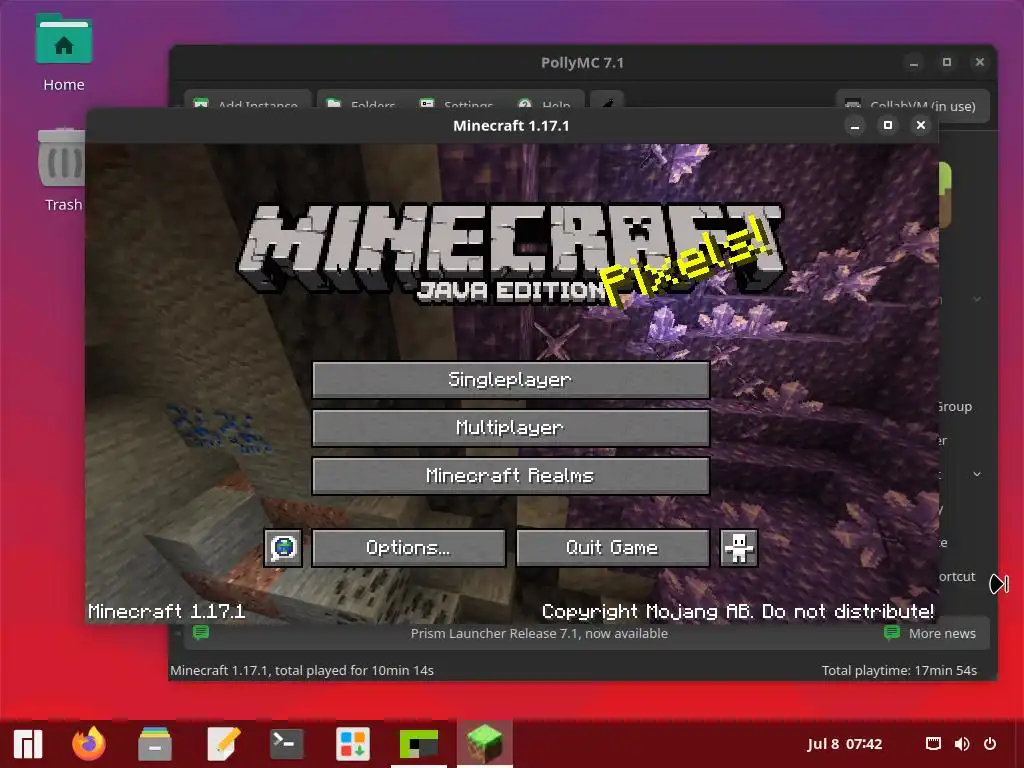Image resolution: width=1024 pixels, height=768 pixels.
Task: Launch Firefox from the taskbar
Action: pyautogui.click(x=89, y=744)
